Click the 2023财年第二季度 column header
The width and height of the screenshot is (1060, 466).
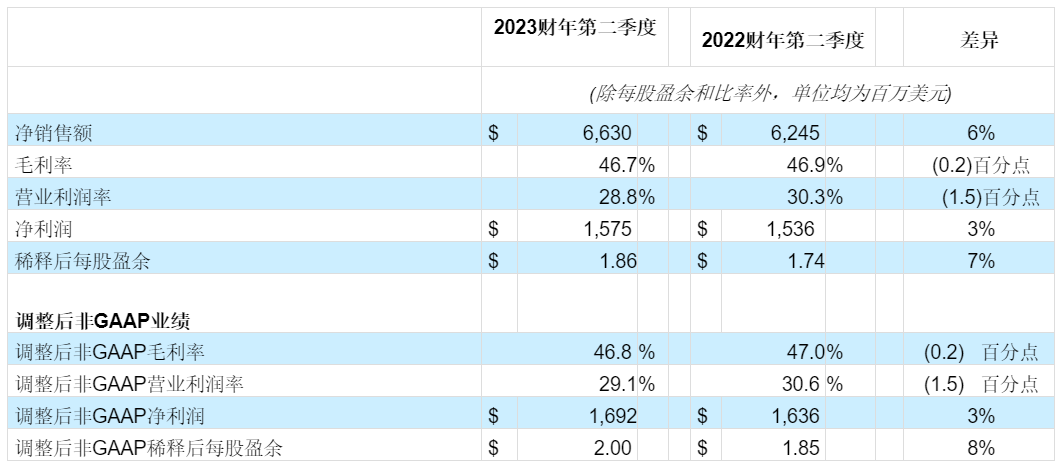(575, 28)
